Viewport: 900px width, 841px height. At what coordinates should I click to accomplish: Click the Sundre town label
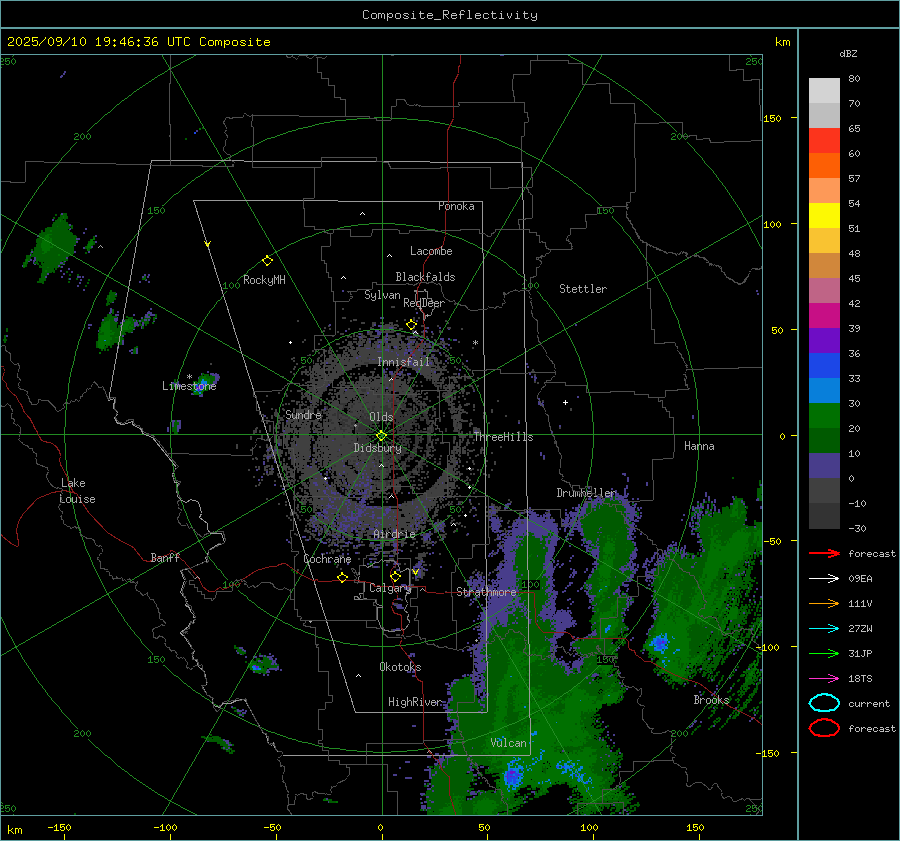coord(303,414)
